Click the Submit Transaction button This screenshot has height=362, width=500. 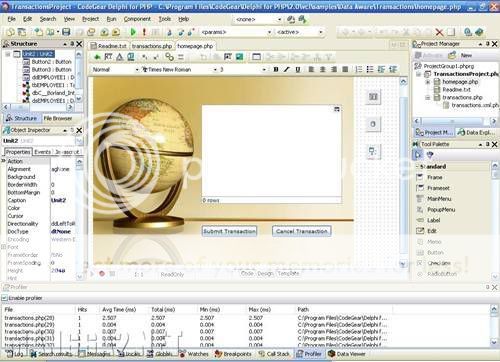click(x=229, y=231)
